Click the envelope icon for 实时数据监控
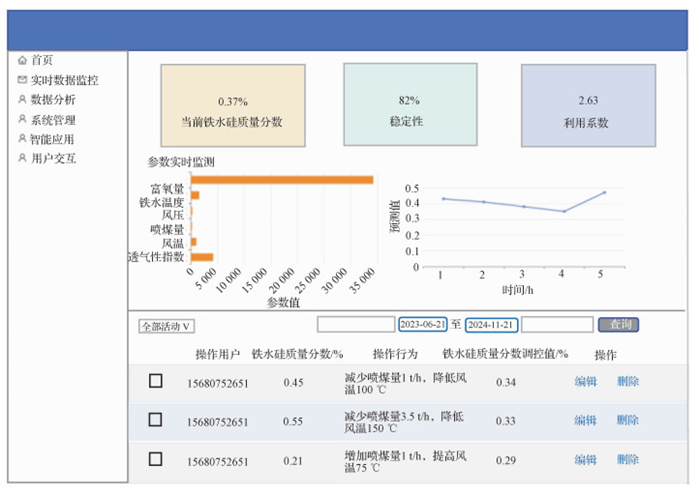The height and width of the screenshot is (495, 700). [22, 80]
